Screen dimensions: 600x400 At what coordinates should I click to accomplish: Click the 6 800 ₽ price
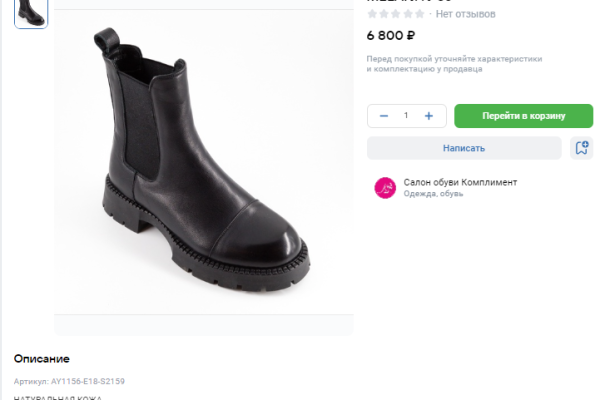(x=391, y=36)
